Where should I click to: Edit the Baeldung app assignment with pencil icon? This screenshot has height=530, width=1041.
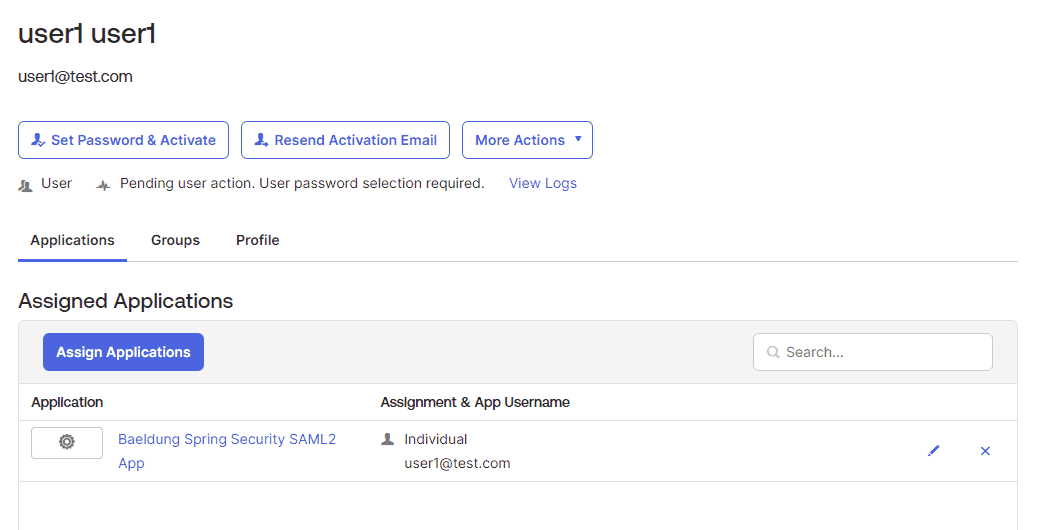coord(934,451)
